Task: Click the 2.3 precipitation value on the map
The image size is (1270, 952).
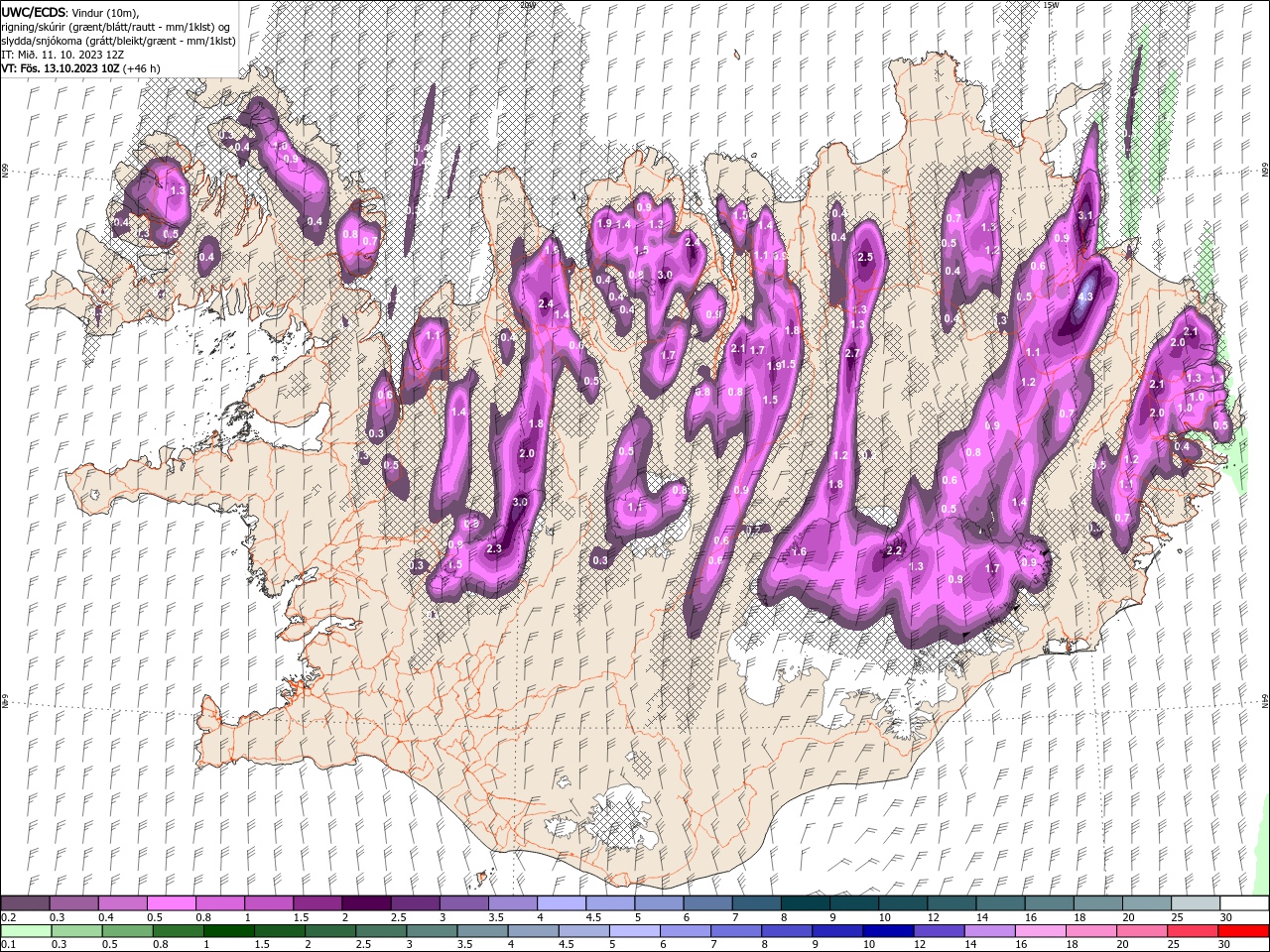Action: (494, 547)
